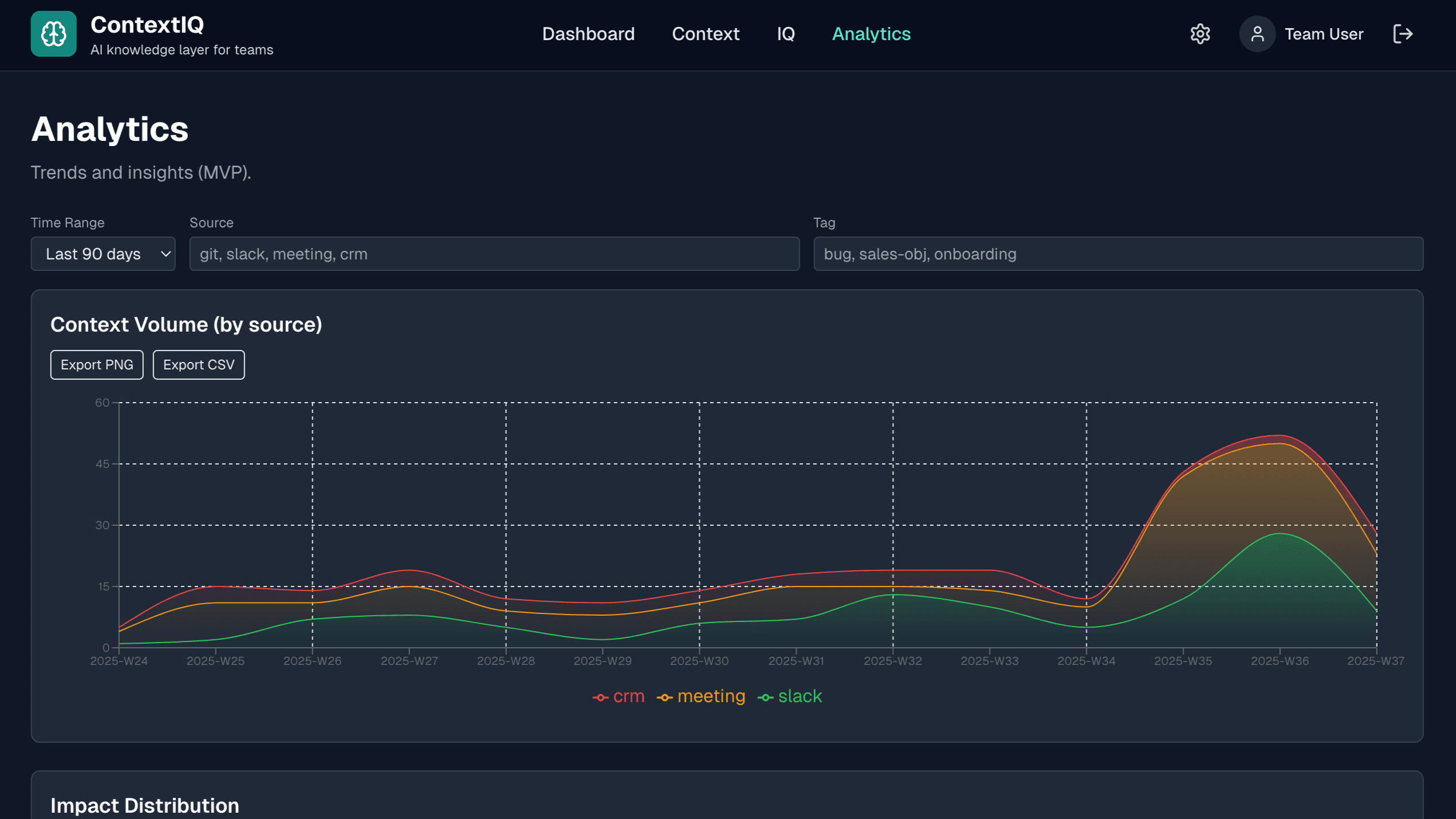Click the Export PNG button
The height and width of the screenshot is (819, 1456).
pos(96,364)
